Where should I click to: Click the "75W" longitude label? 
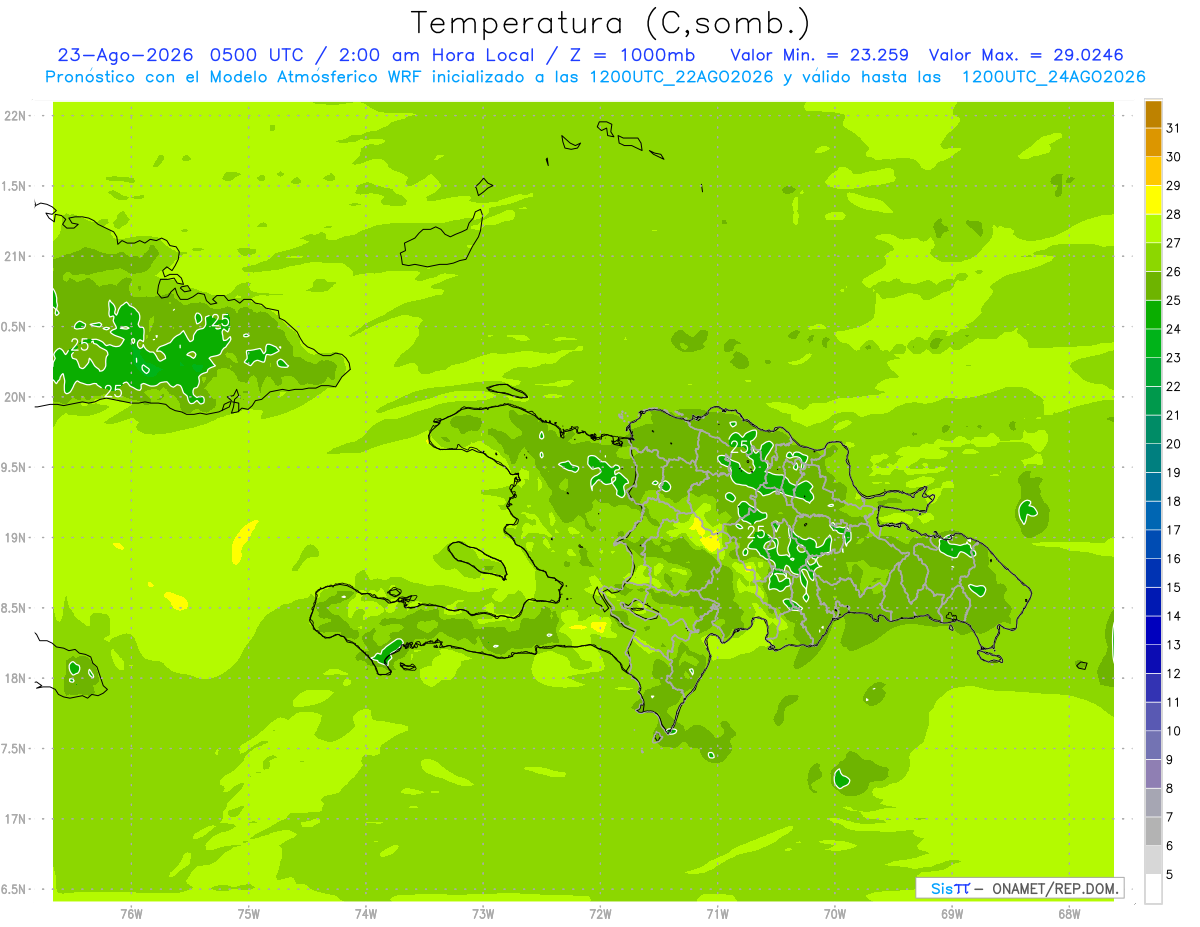[x=249, y=913]
